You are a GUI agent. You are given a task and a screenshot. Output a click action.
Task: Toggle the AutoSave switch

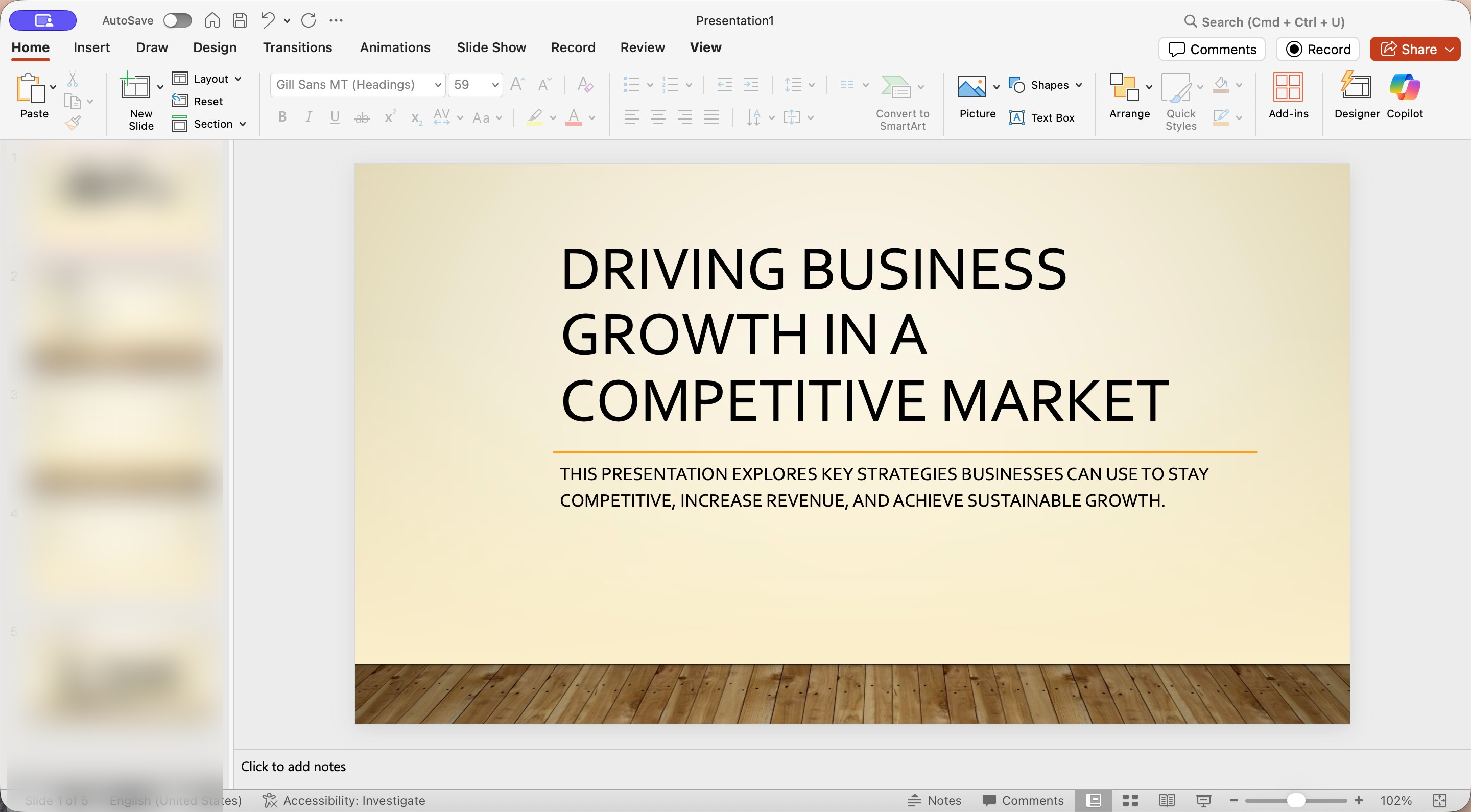(x=177, y=20)
